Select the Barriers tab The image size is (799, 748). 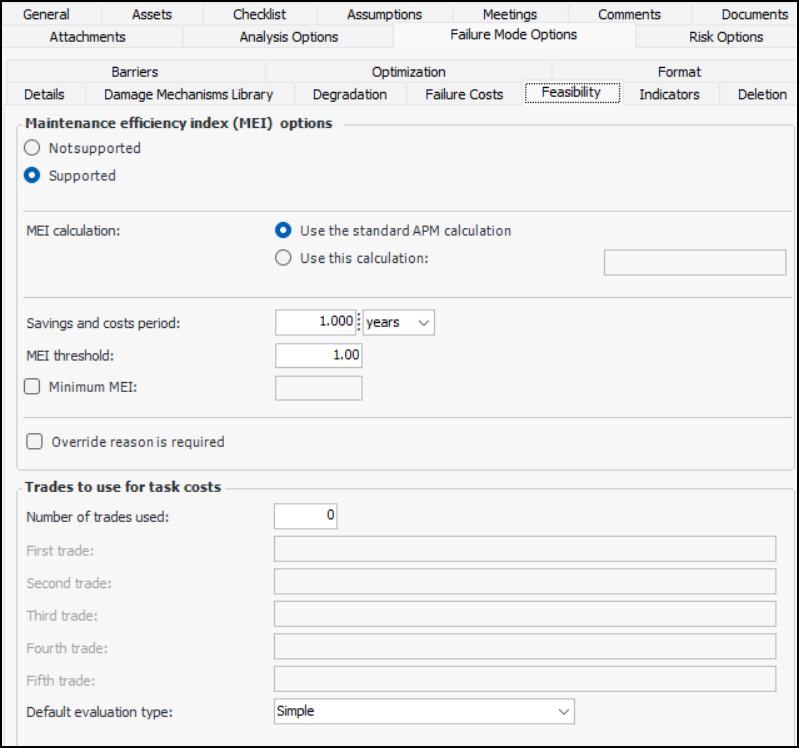pyautogui.click(x=135, y=72)
